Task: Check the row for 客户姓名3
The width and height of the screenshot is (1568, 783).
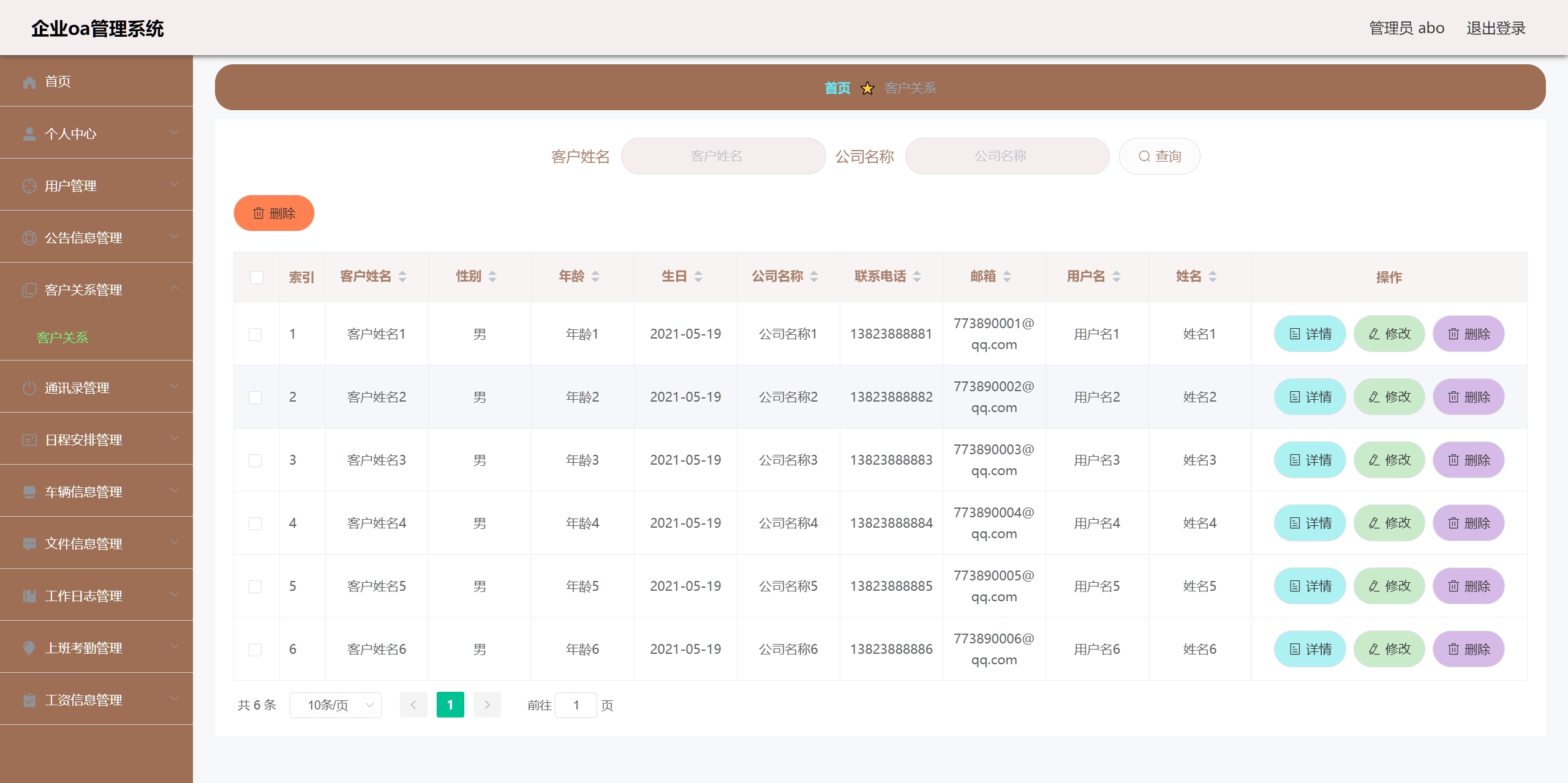Action: tap(255, 460)
